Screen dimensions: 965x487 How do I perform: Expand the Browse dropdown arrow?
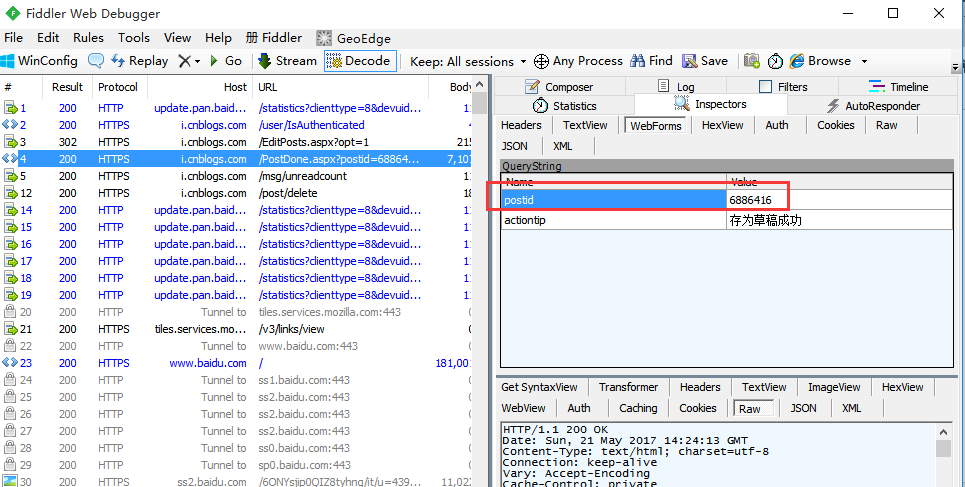[864, 62]
